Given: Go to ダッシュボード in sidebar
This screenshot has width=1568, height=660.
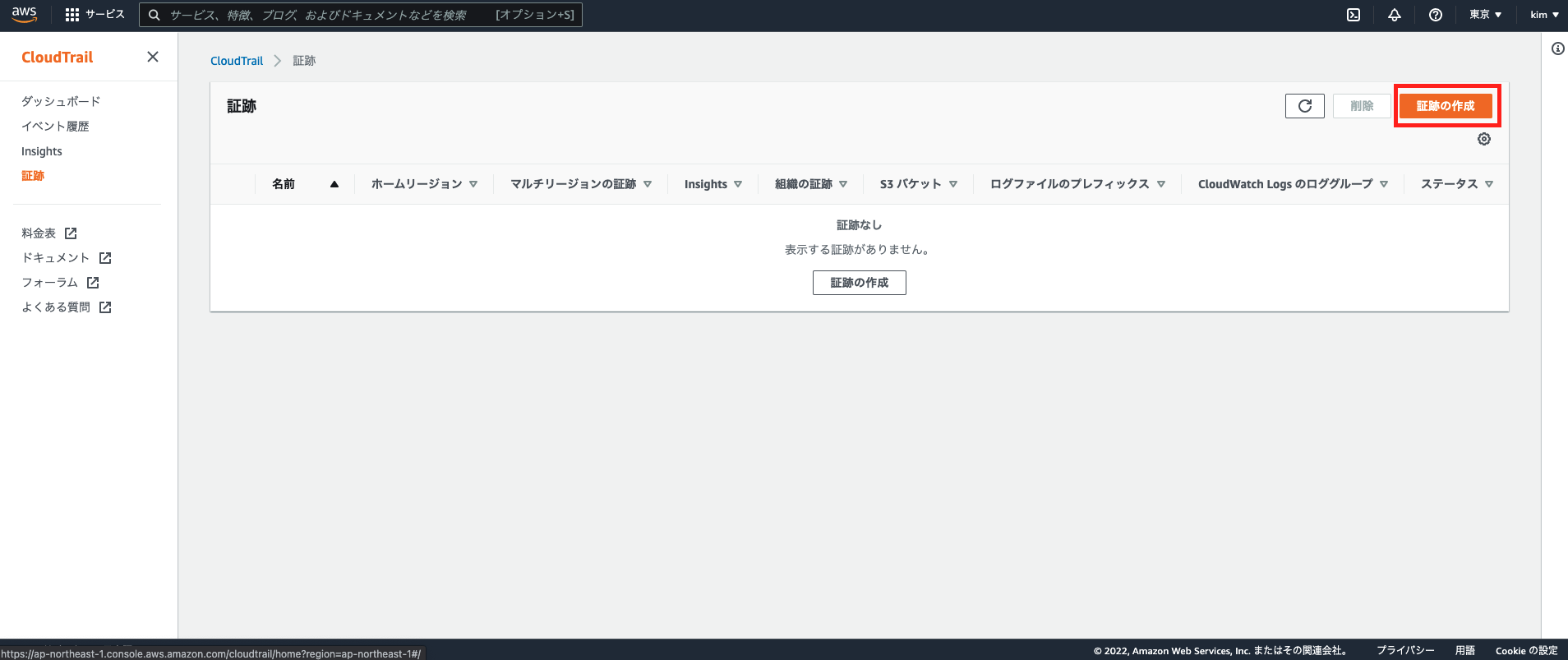Looking at the screenshot, I should [61, 101].
